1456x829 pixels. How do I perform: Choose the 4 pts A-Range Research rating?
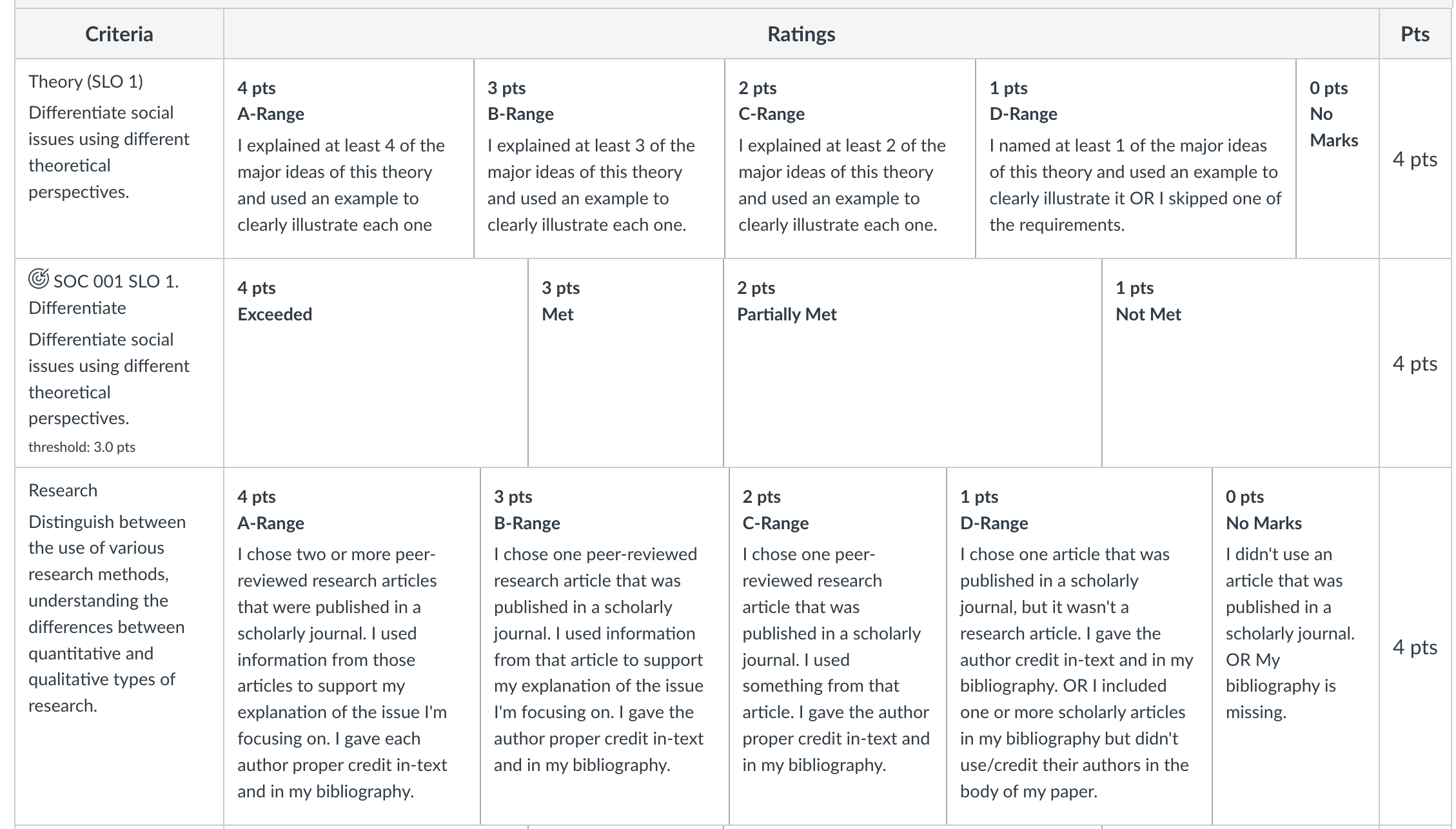point(352,646)
